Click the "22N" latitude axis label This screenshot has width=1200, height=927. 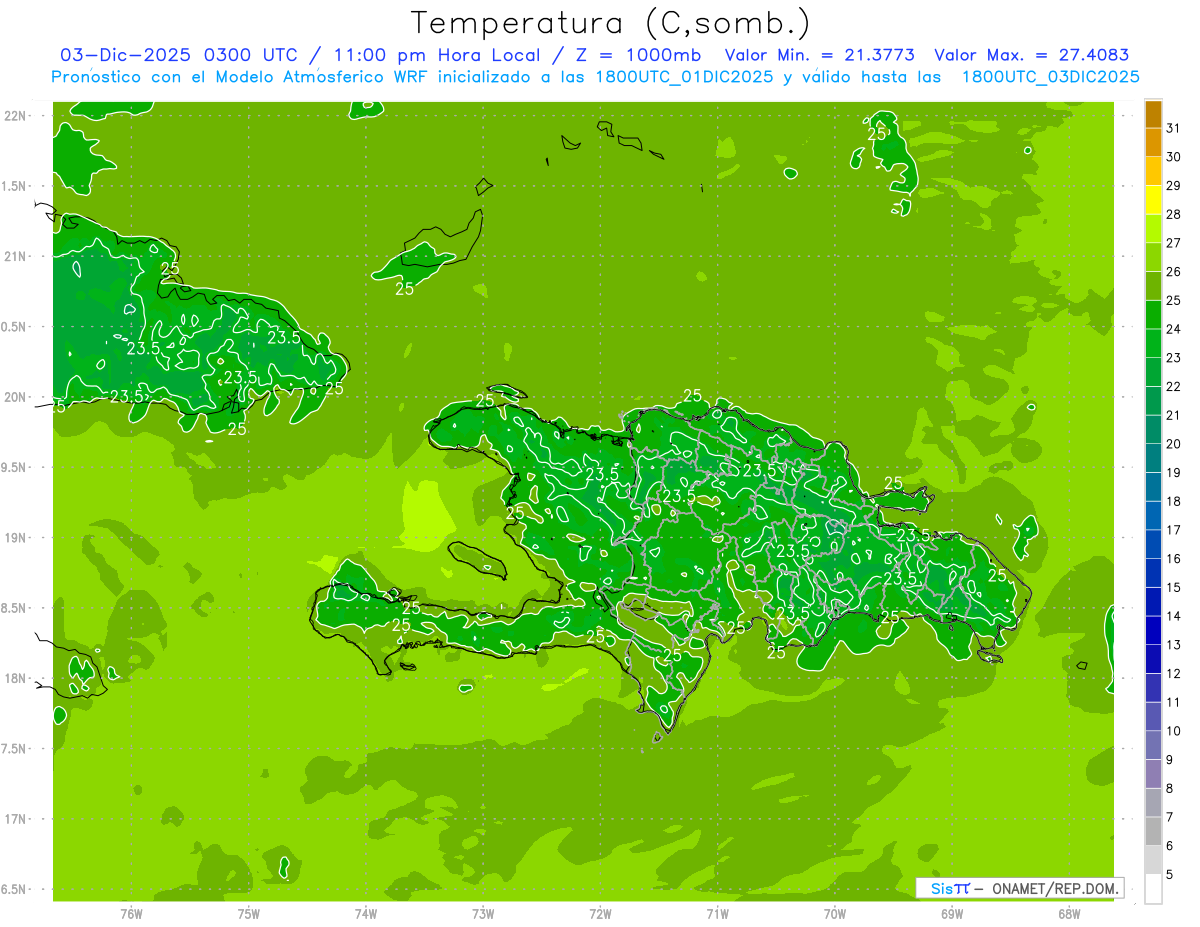tap(15, 115)
